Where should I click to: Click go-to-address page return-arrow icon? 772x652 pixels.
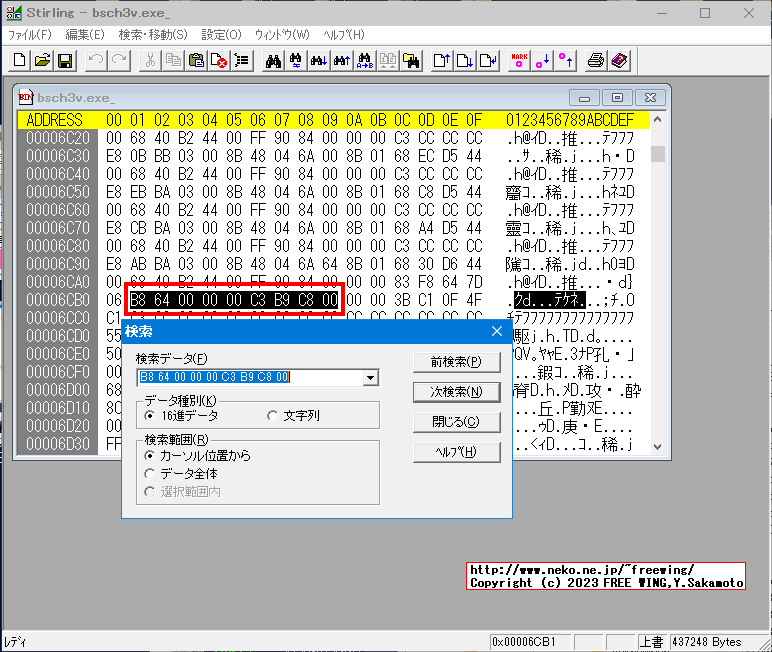488,61
